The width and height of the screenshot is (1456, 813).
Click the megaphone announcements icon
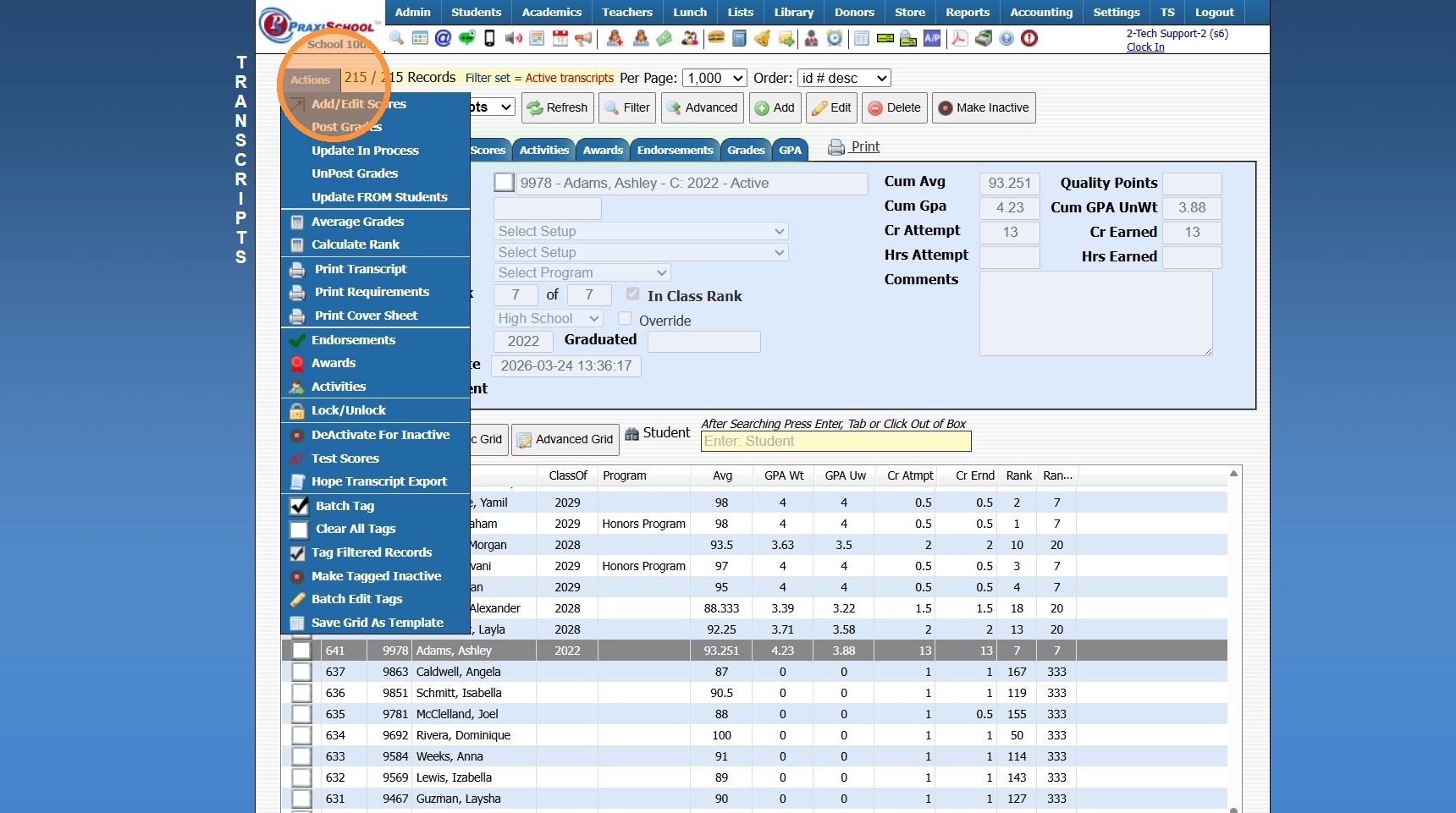[583, 38]
